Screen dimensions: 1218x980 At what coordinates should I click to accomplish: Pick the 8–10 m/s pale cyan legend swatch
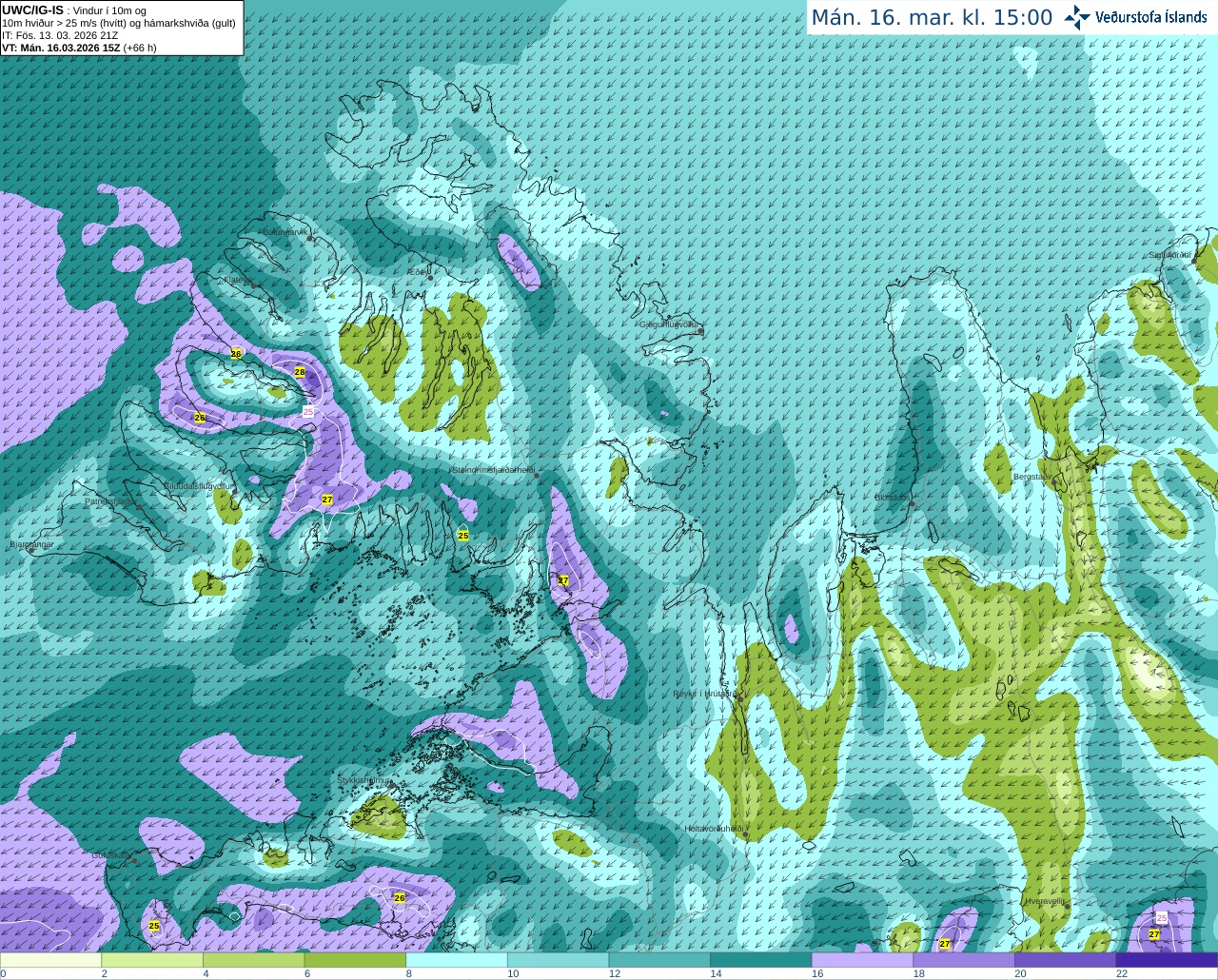[x=457, y=960]
